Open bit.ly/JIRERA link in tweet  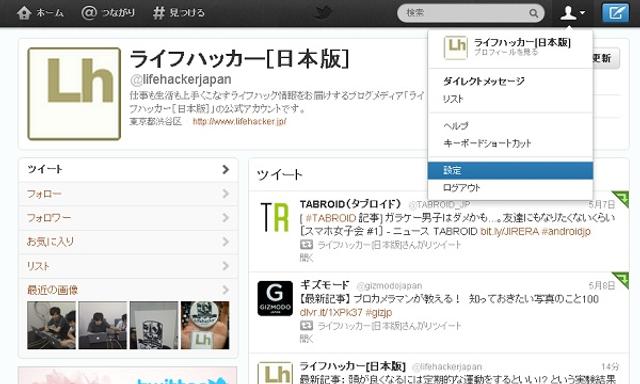[510, 231]
